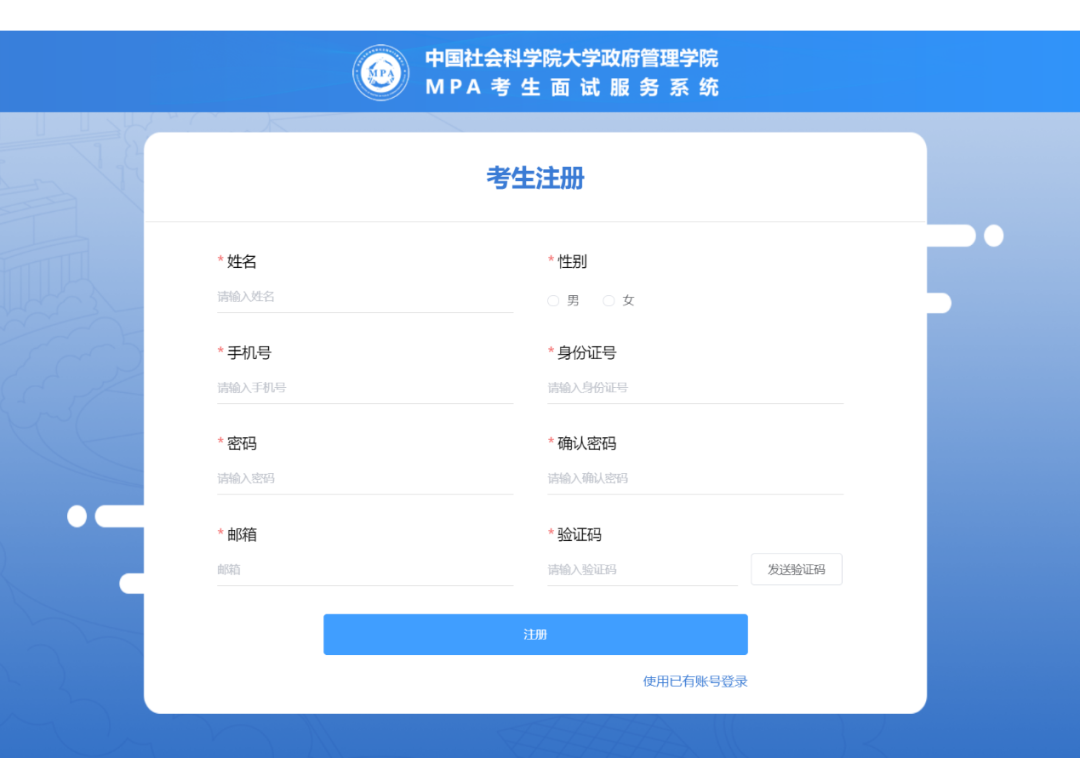
Task: Click the 姓名 field label
Action: [242, 262]
